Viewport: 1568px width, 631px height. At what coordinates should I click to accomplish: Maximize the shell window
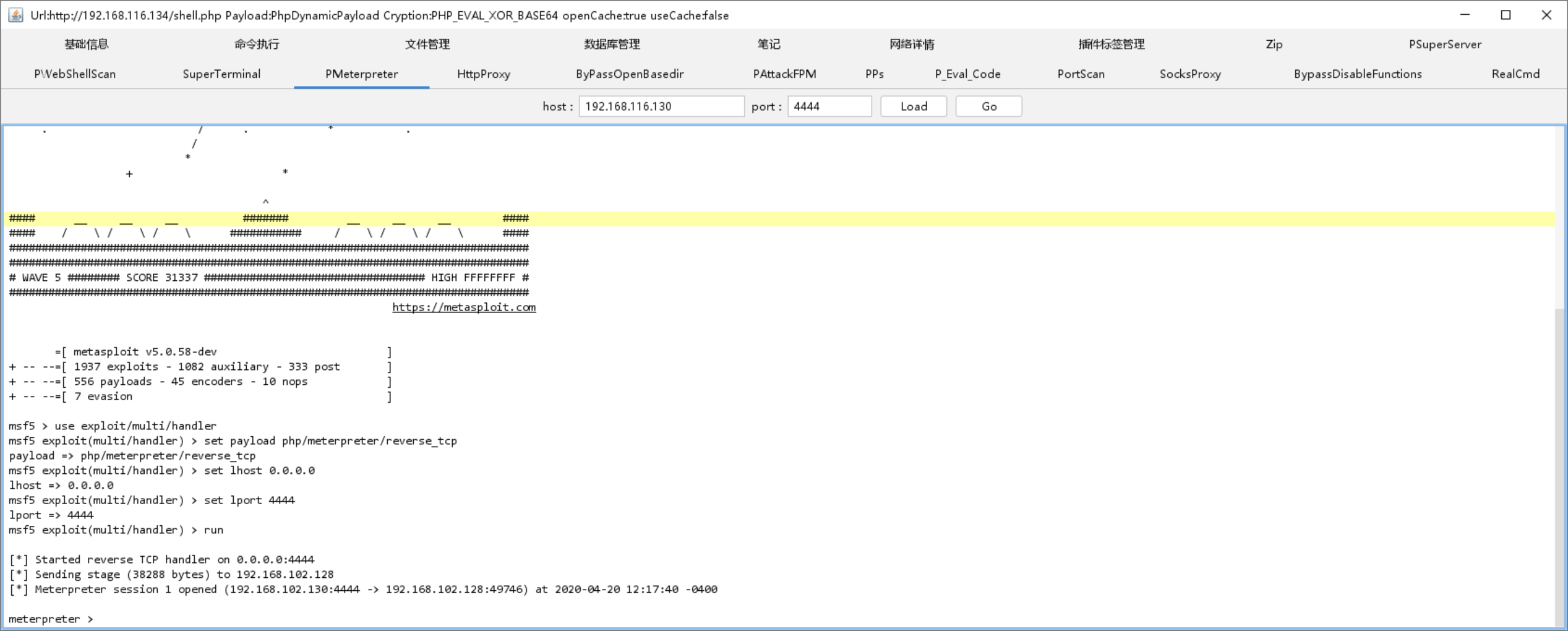click(x=1506, y=15)
